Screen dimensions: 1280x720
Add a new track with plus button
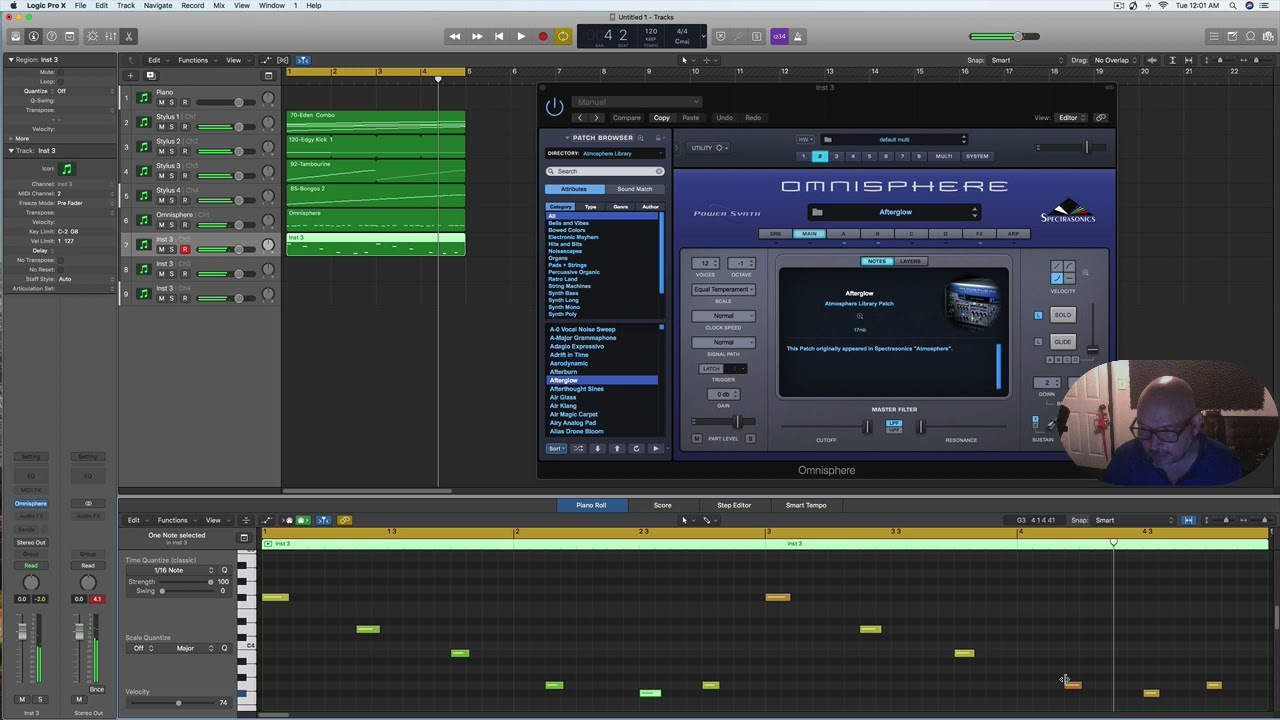(x=130, y=75)
